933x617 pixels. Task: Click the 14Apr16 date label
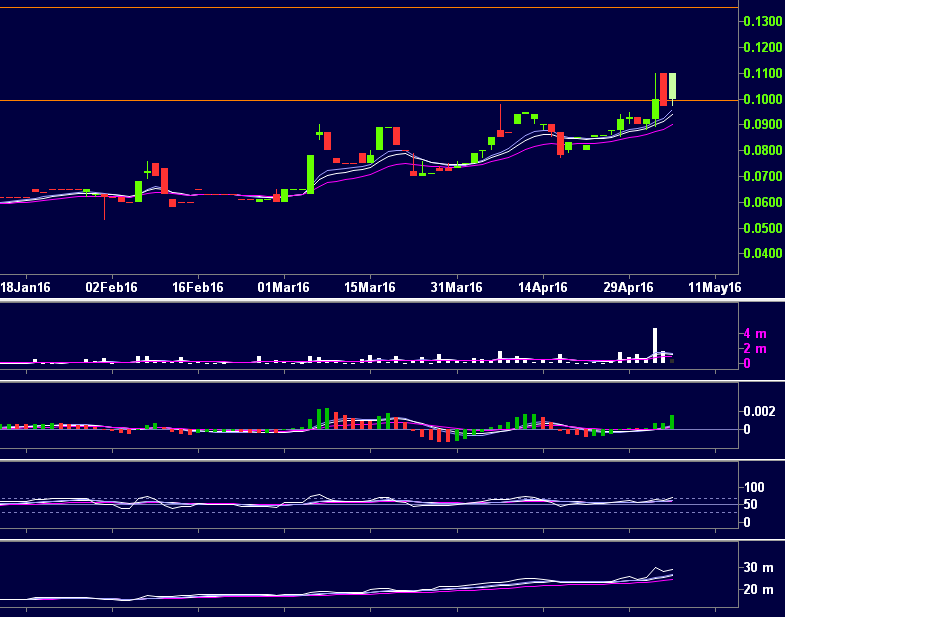[543, 287]
